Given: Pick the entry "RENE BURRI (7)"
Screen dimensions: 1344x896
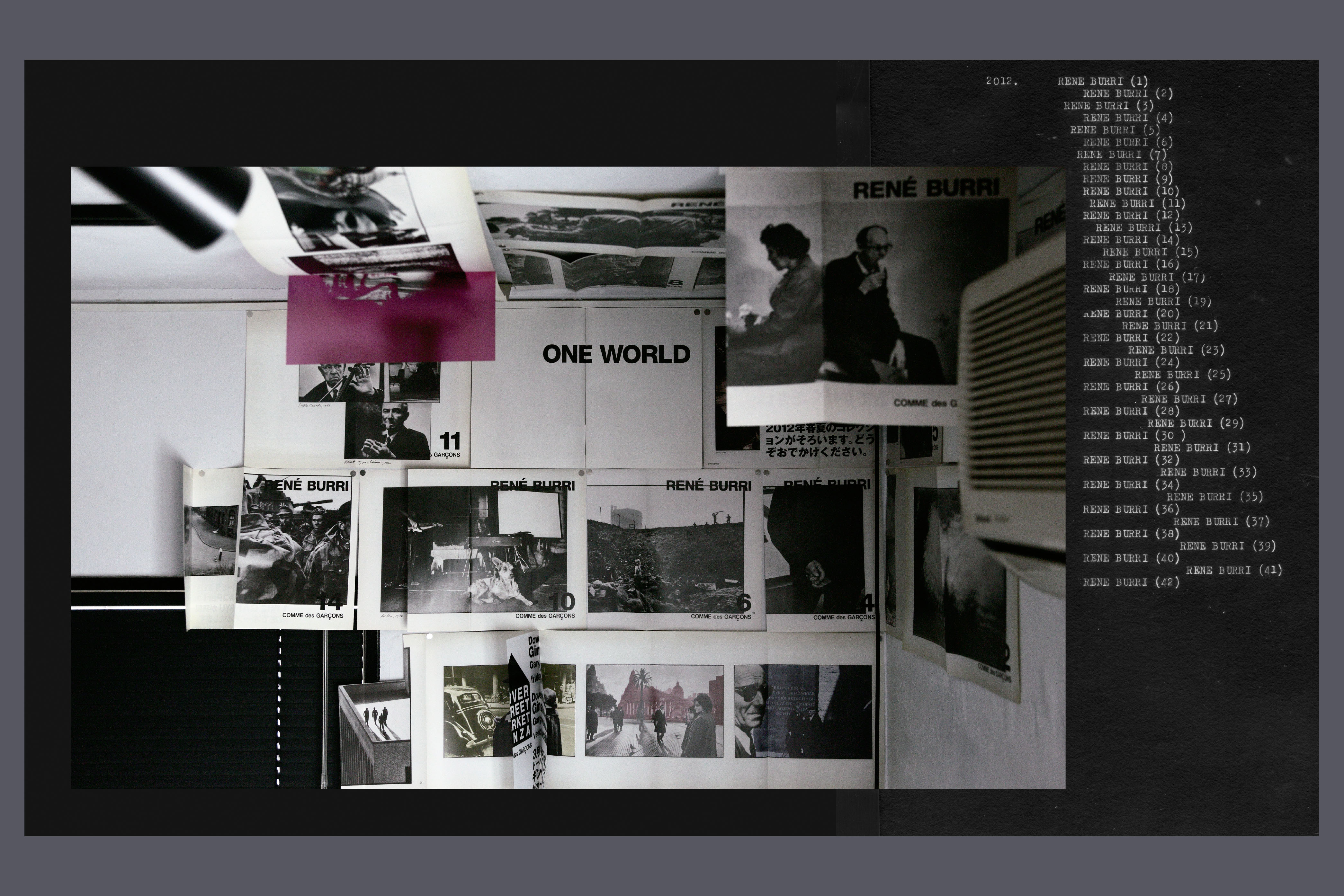Looking at the screenshot, I should pos(1122,154).
